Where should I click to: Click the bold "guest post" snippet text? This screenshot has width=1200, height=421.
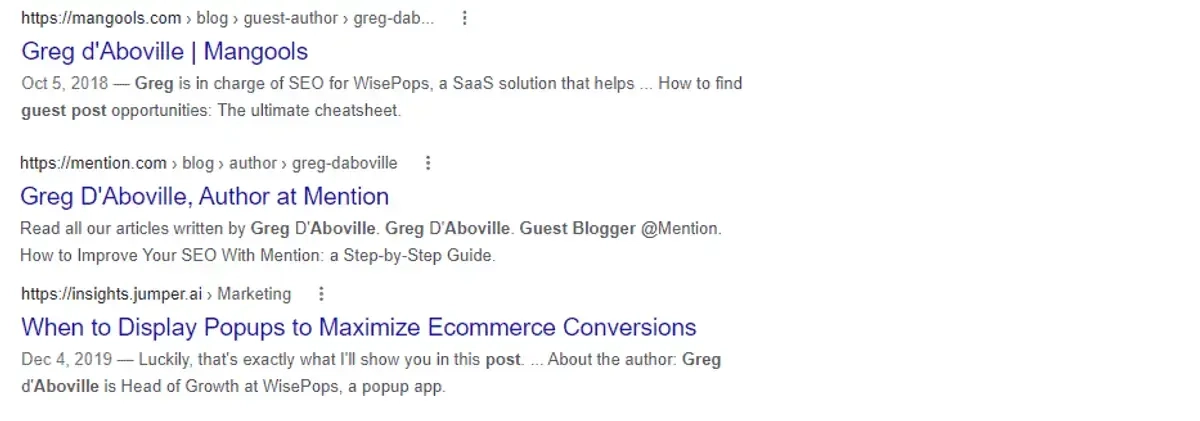tap(63, 110)
